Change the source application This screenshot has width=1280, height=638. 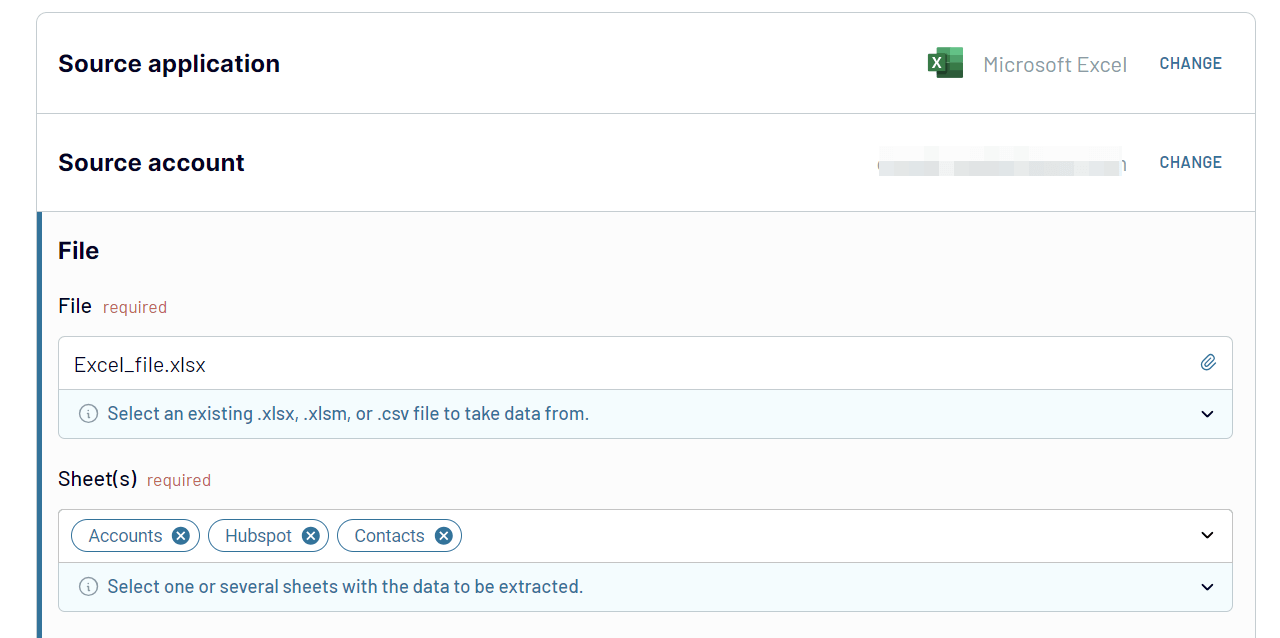[1190, 64]
